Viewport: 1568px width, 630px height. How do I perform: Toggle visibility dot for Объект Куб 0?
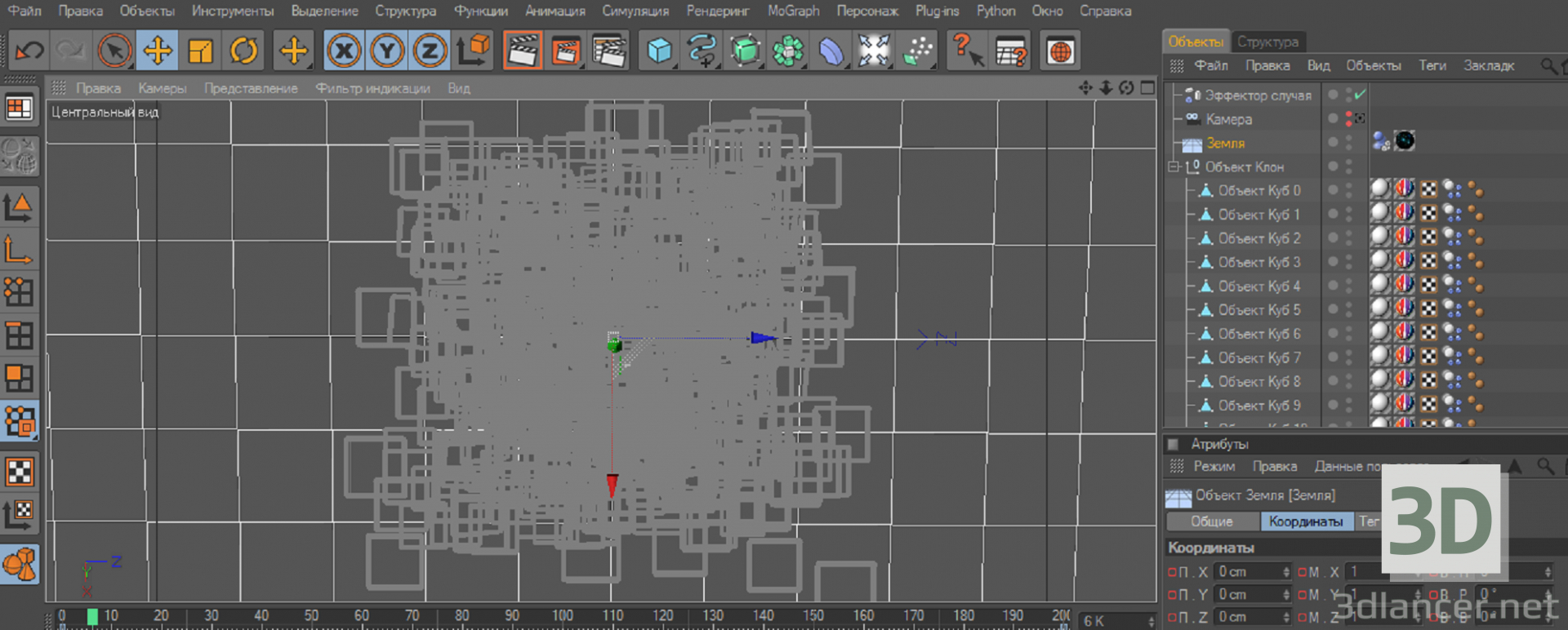(1333, 190)
